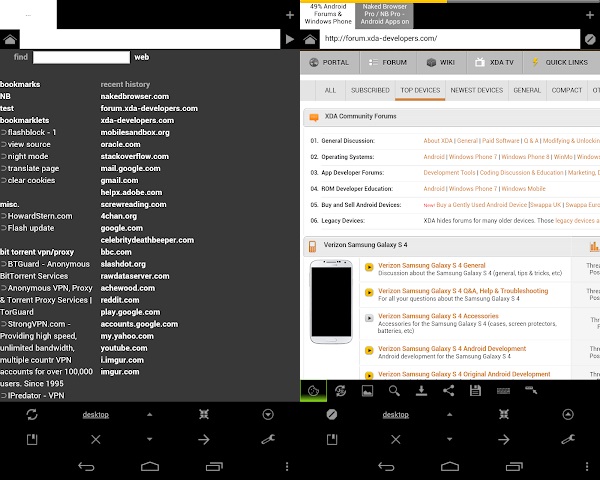The width and height of the screenshot is (600, 480).
Task: Click the forum.xda-developers.com address bar
Action: pos(450,39)
